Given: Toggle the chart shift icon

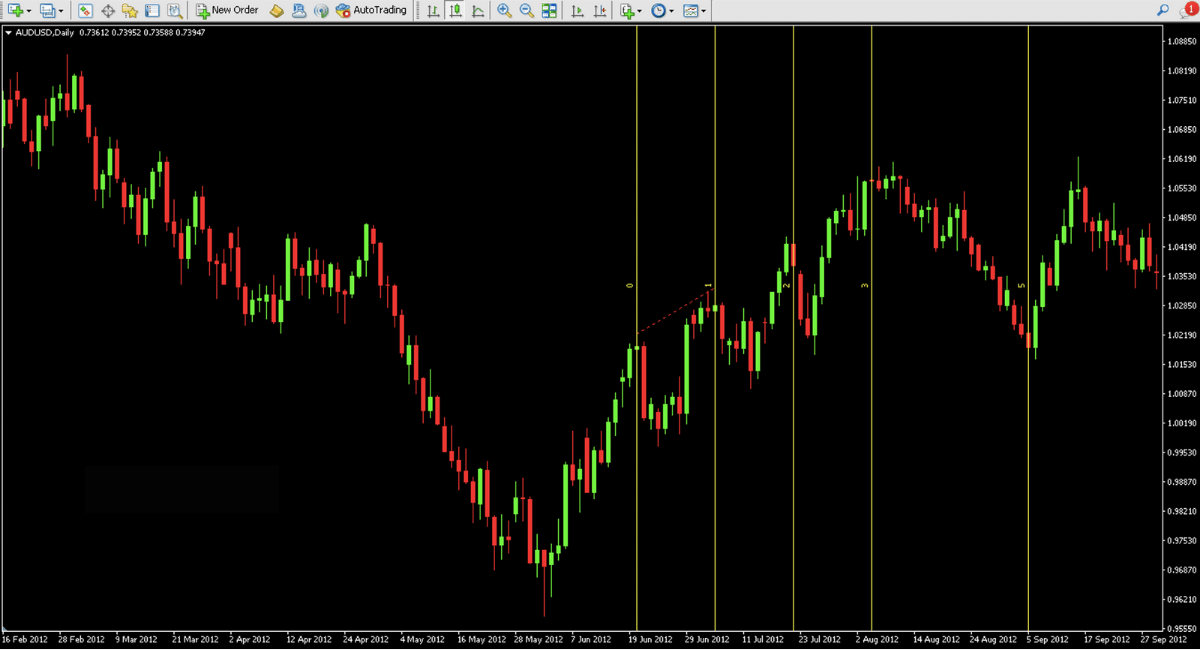Looking at the screenshot, I should pos(599,10).
